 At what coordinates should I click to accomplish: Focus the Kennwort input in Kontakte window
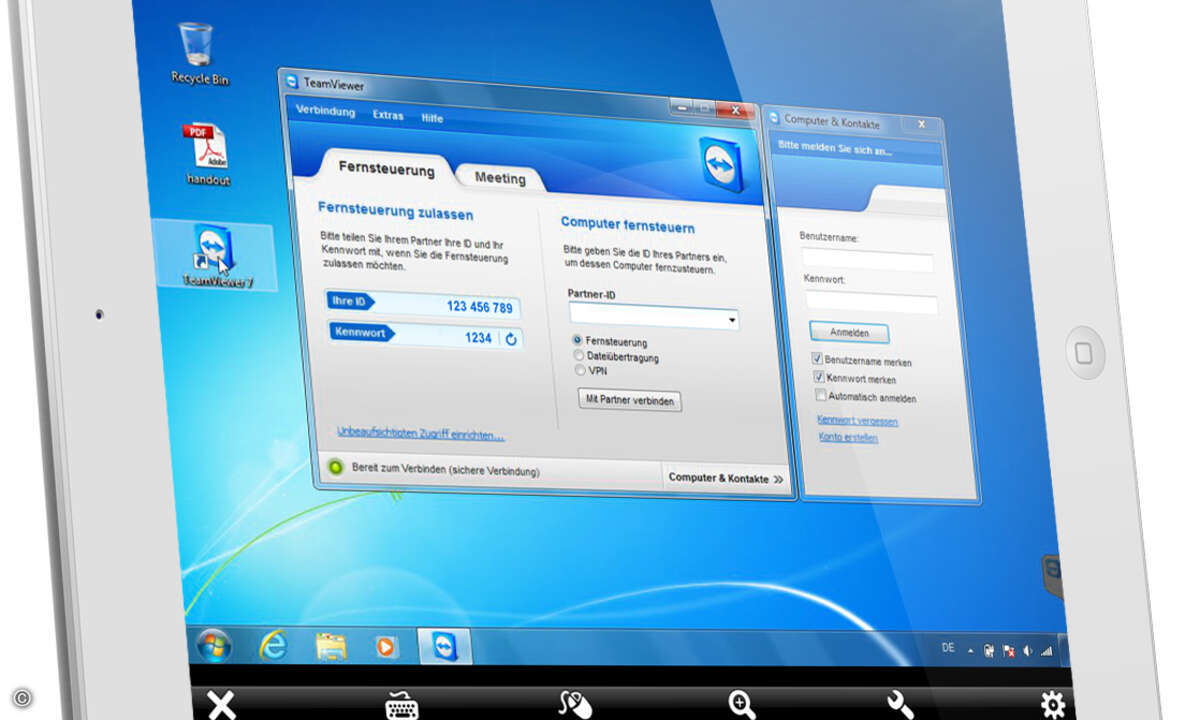(x=872, y=304)
